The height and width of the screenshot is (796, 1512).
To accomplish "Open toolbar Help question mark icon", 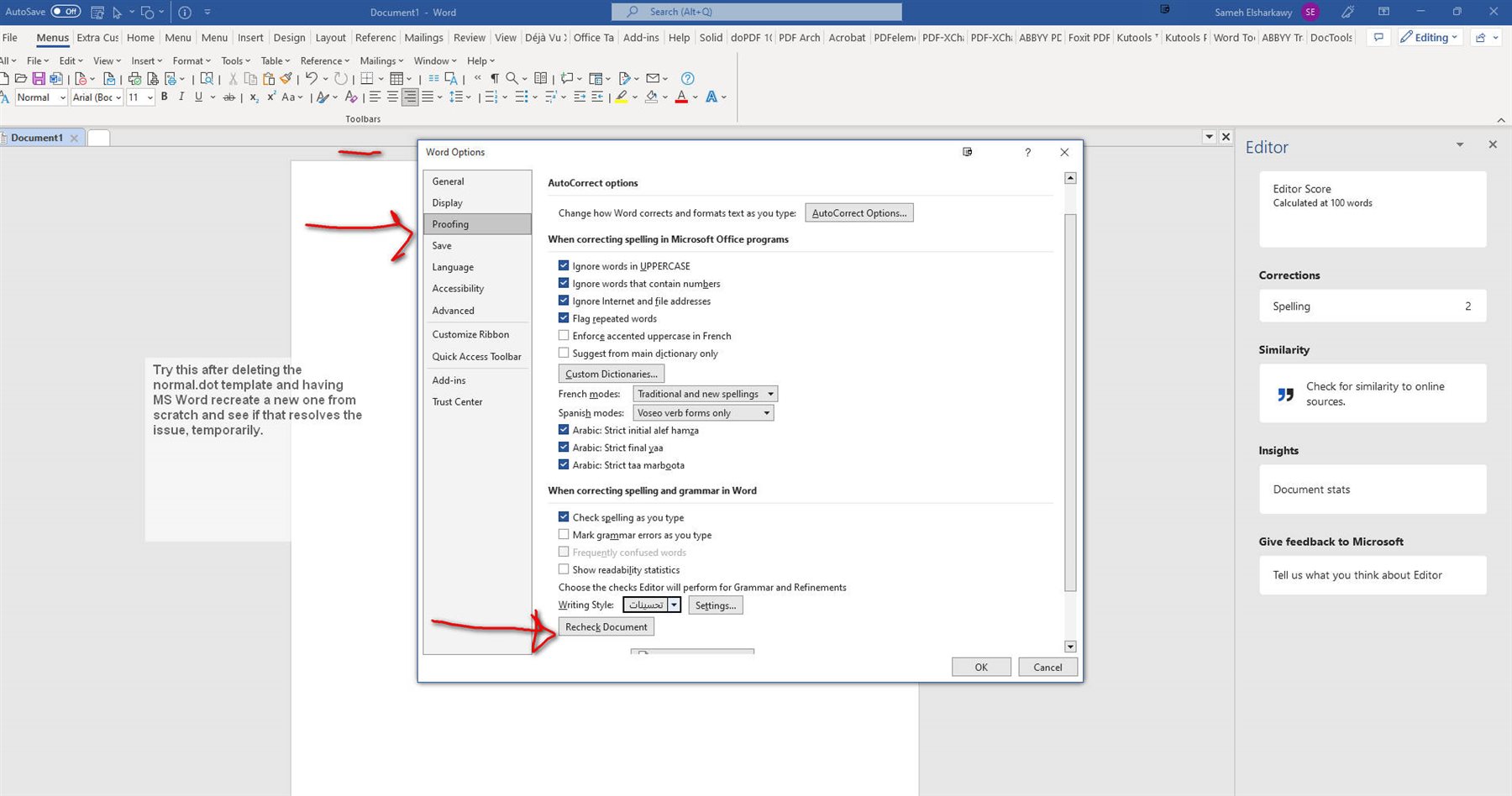I will point(688,78).
